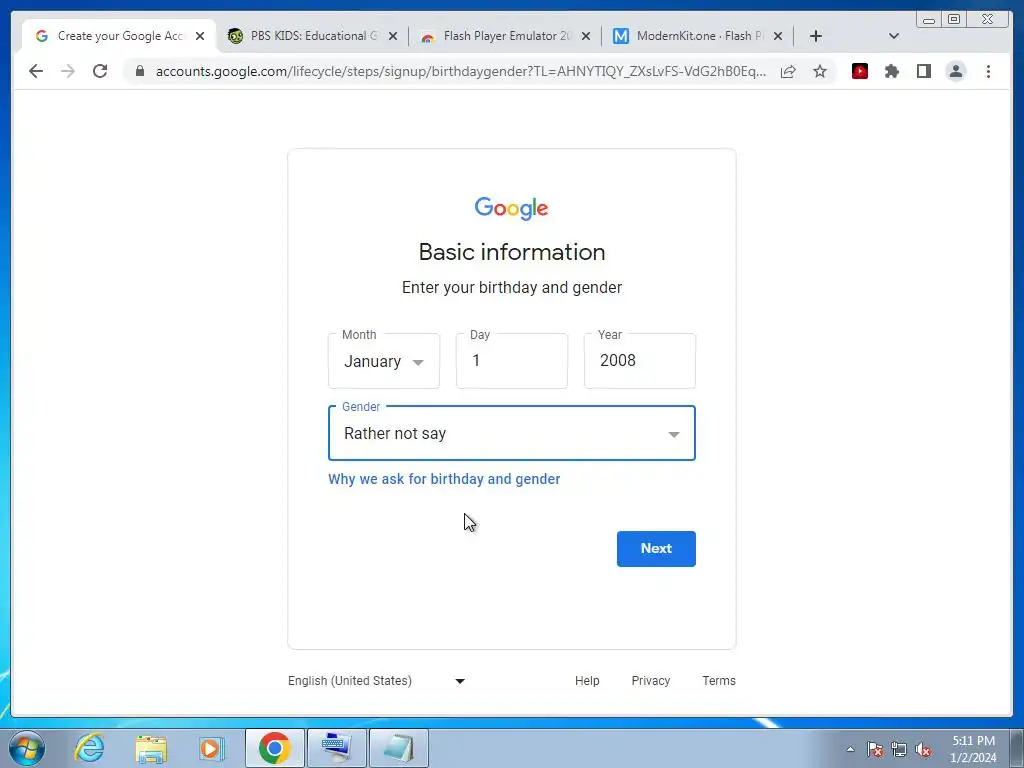Reload the page with the refresh icon
Image resolution: width=1024 pixels, height=768 pixels.
pos(100,71)
